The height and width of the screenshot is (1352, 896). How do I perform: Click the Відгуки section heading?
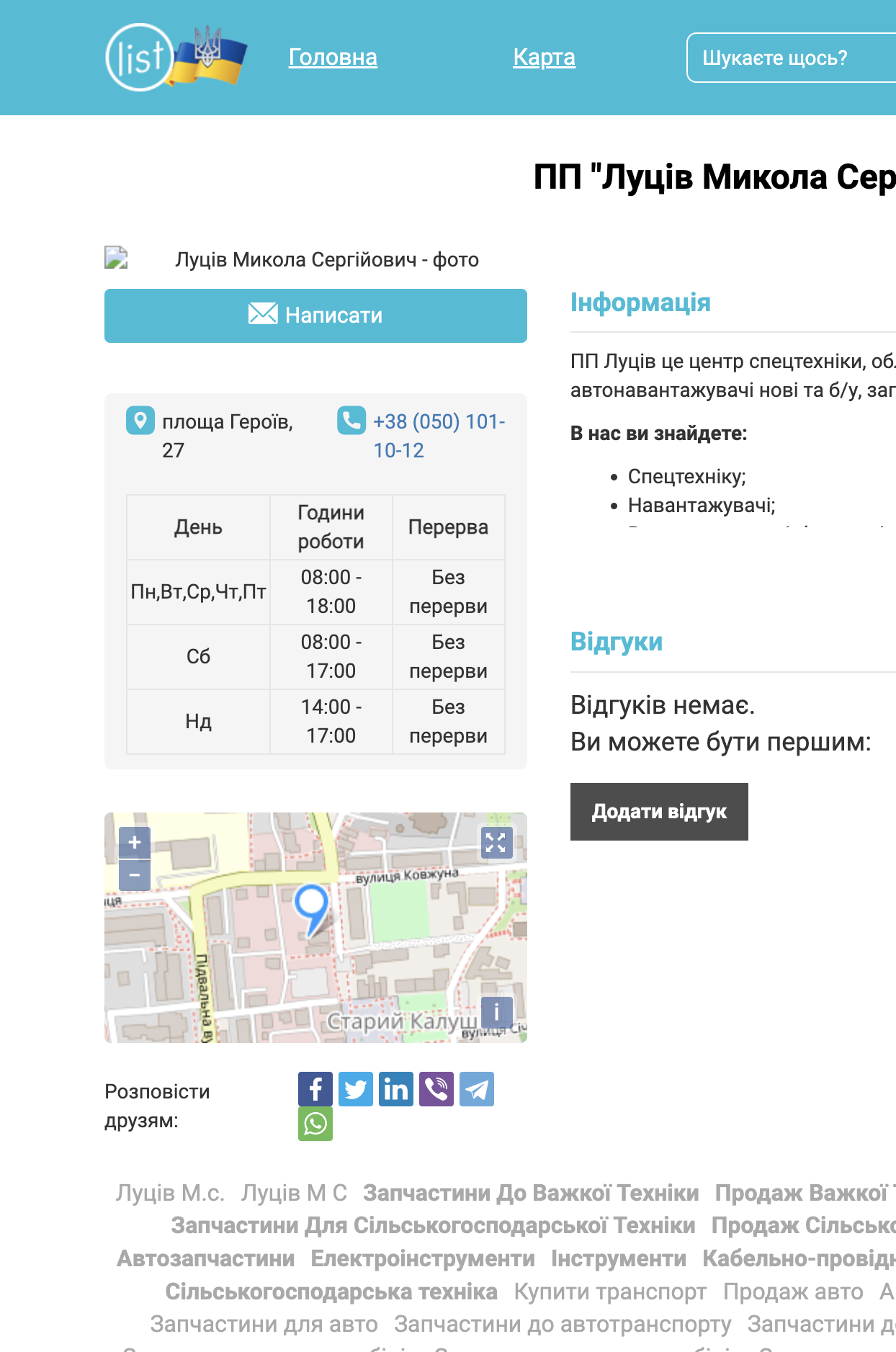pyautogui.click(x=617, y=642)
